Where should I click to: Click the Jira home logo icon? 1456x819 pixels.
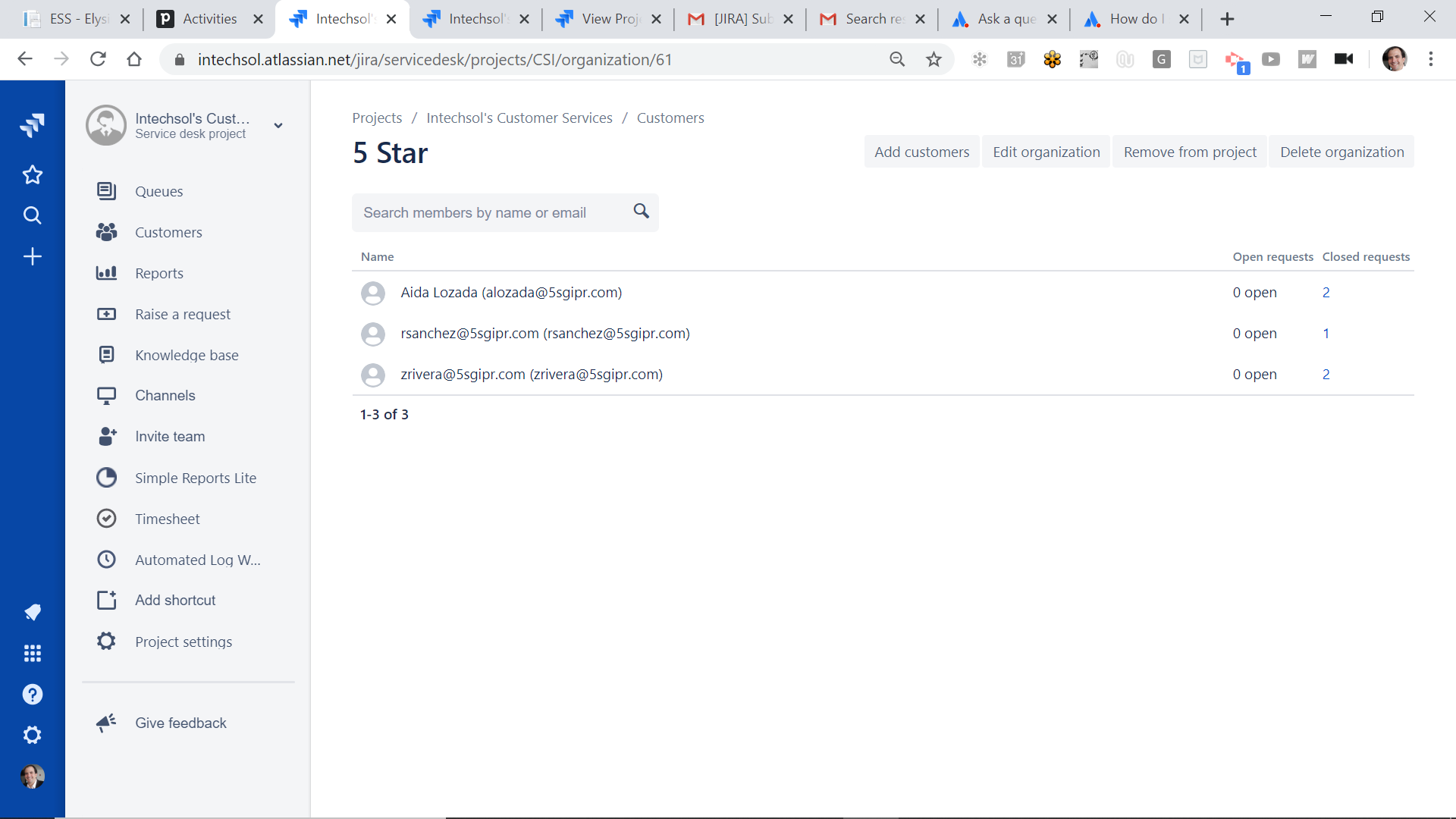32,125
